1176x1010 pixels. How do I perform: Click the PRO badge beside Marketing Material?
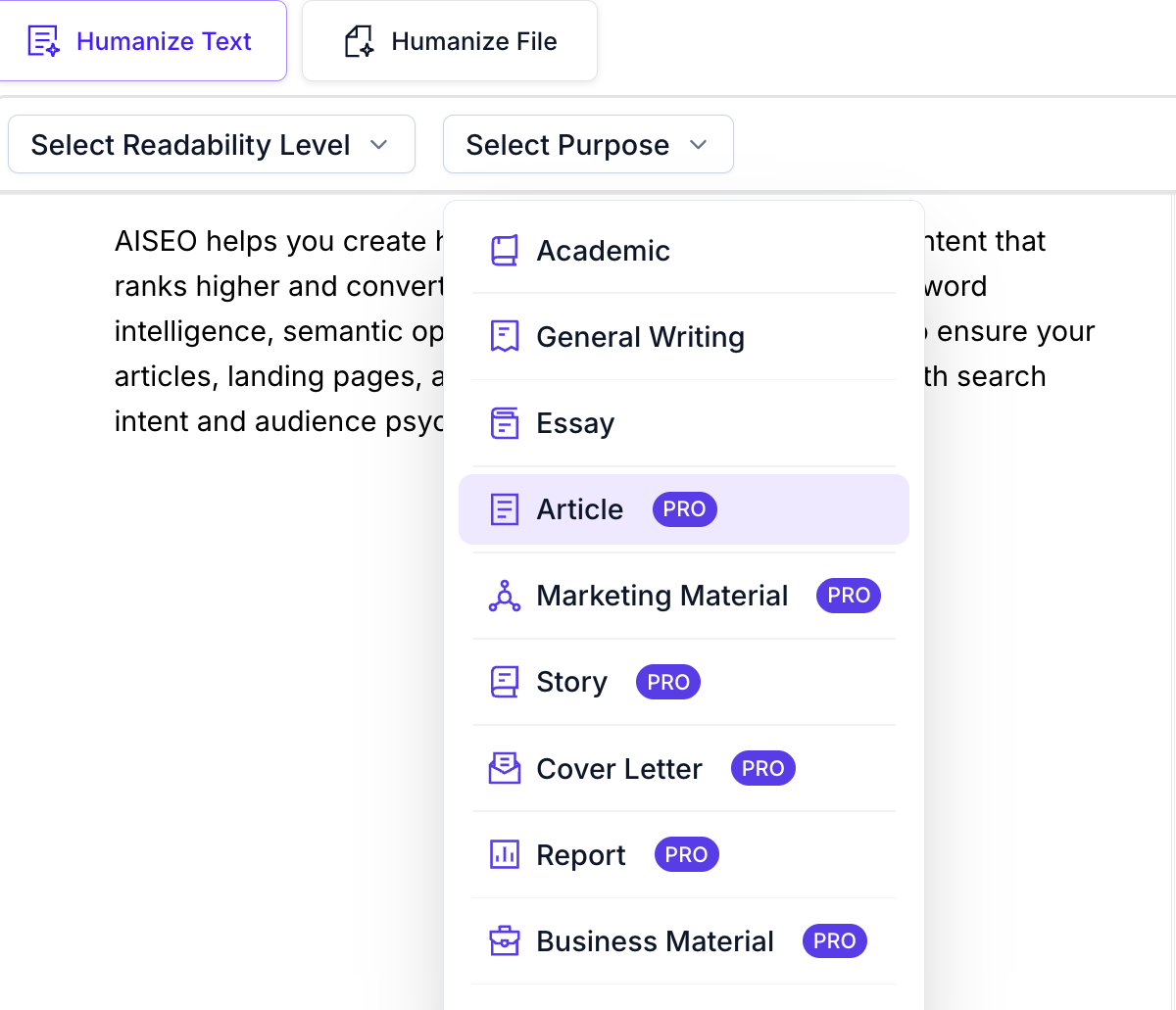tap(849, 596)
